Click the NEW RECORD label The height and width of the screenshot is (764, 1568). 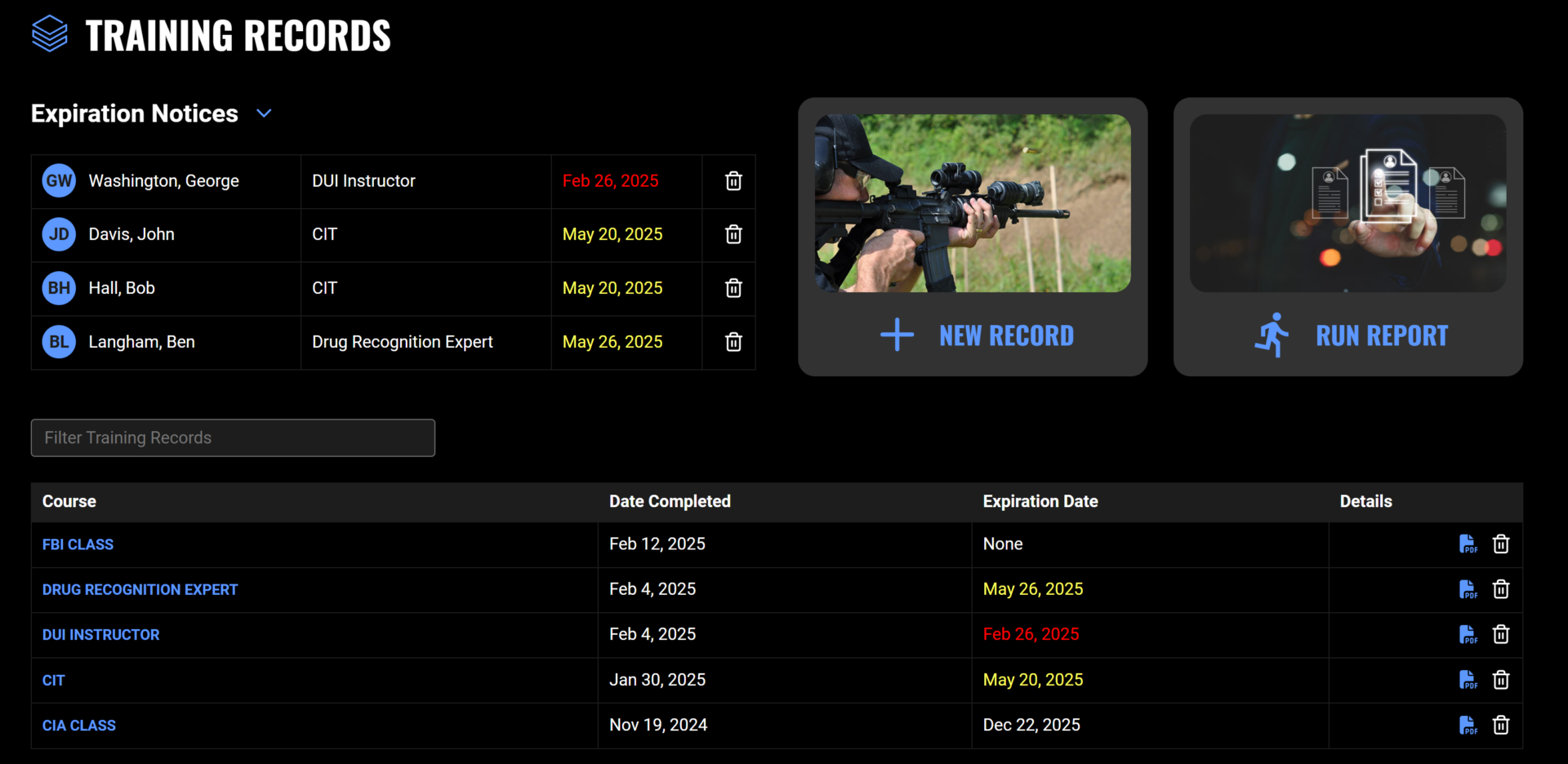(x=1006, y=335)
